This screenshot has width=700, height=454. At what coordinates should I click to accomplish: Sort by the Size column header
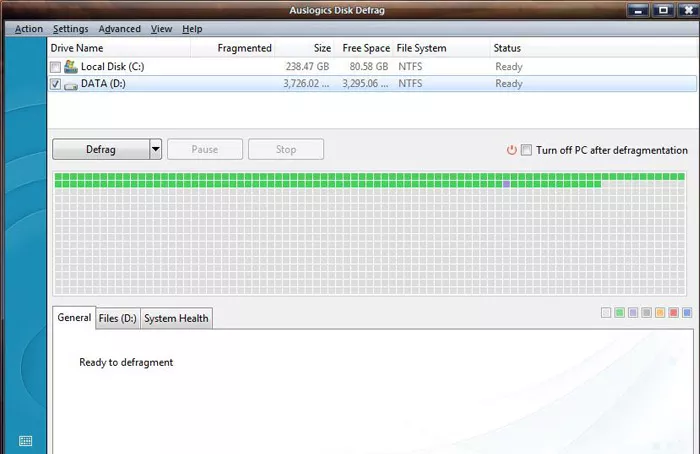point(304,48)
